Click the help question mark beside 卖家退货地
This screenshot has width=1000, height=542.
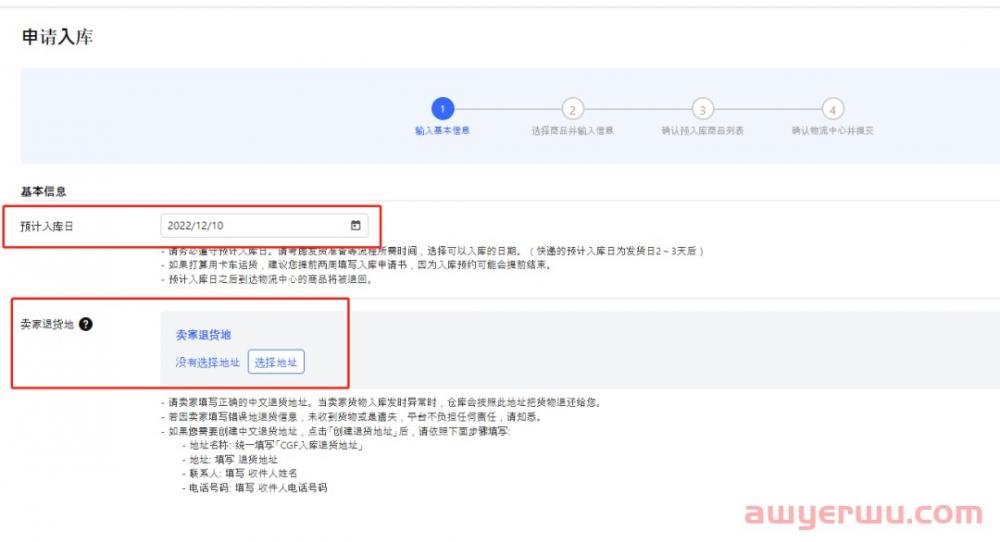(86, 325)
